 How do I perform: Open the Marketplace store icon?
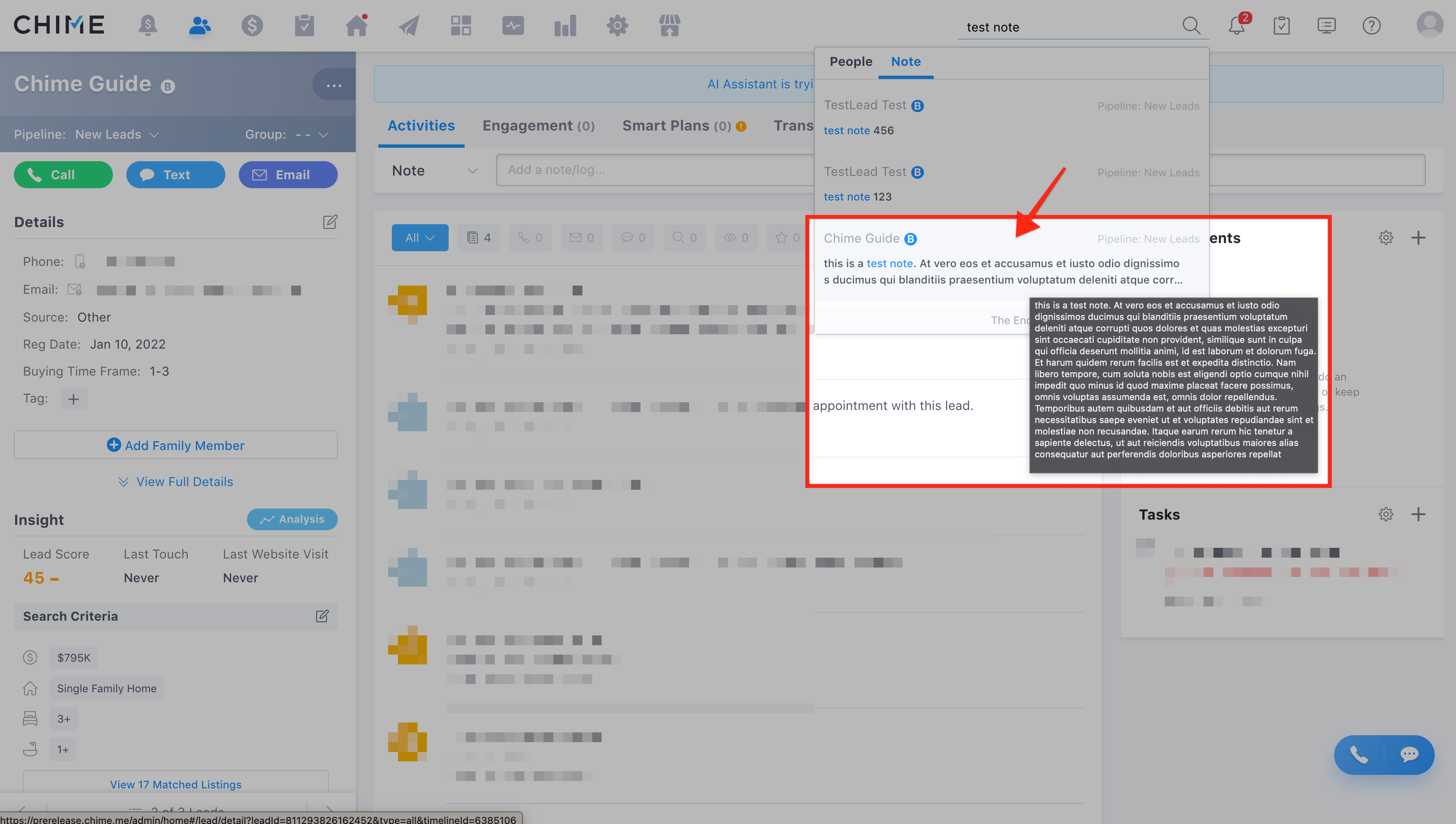pyautogui.click(x=669, y=25)
